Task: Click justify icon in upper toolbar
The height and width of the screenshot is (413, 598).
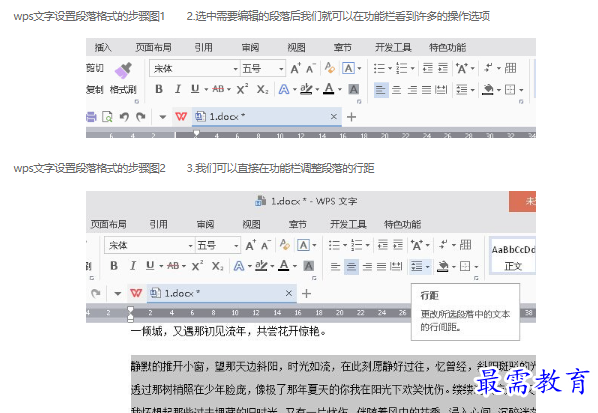Action: click(426, 90)
